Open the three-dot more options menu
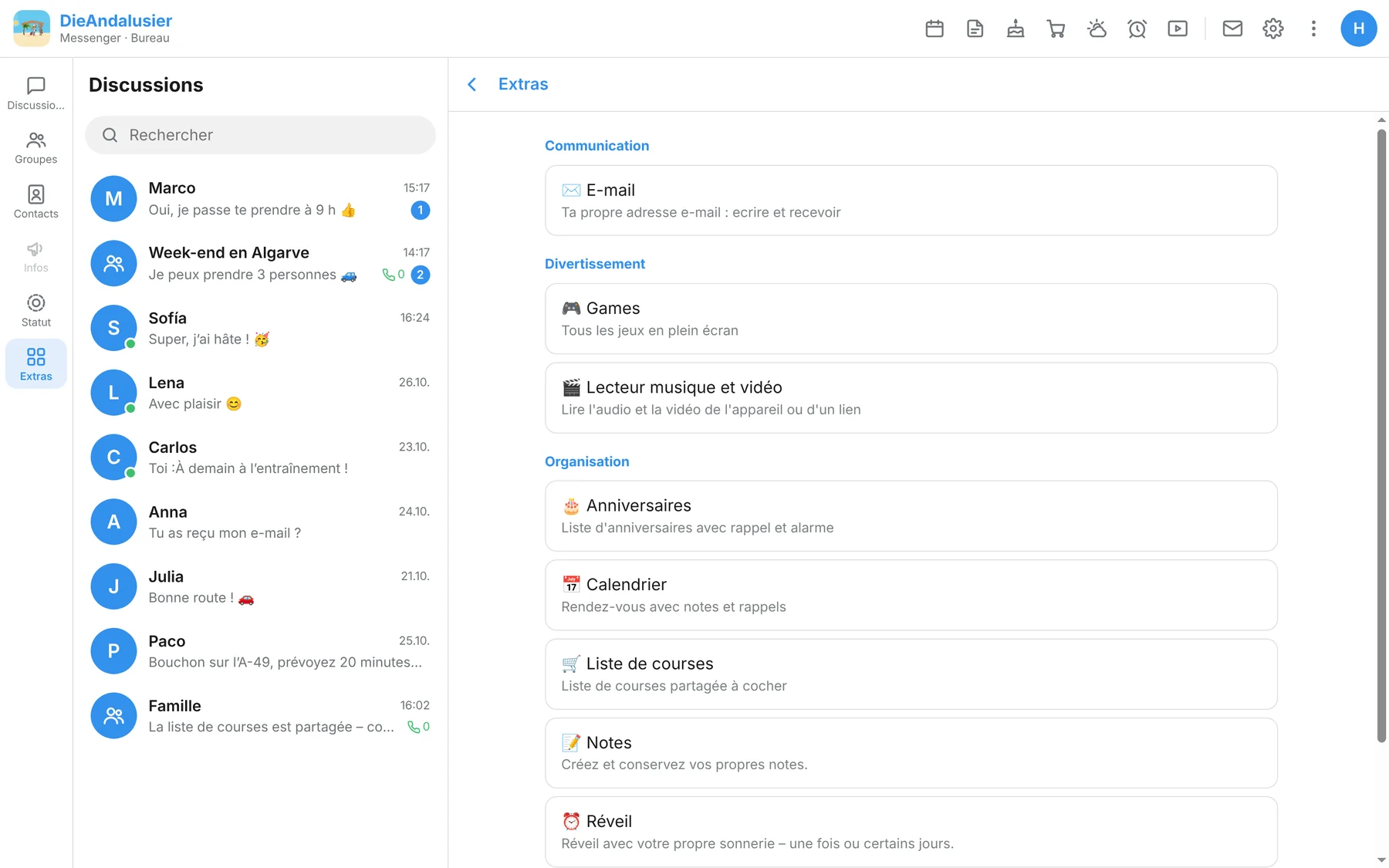The width and height of the screenshot is (1389, 868). (1313, 29)
